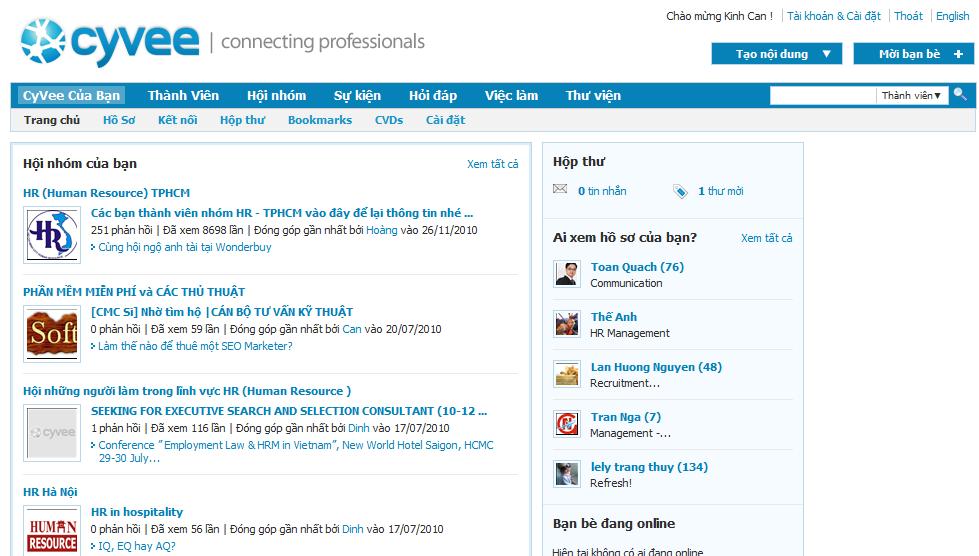Switch language to English
The width and height of the screenshot is (979, 556).
(x=952, y=16)
